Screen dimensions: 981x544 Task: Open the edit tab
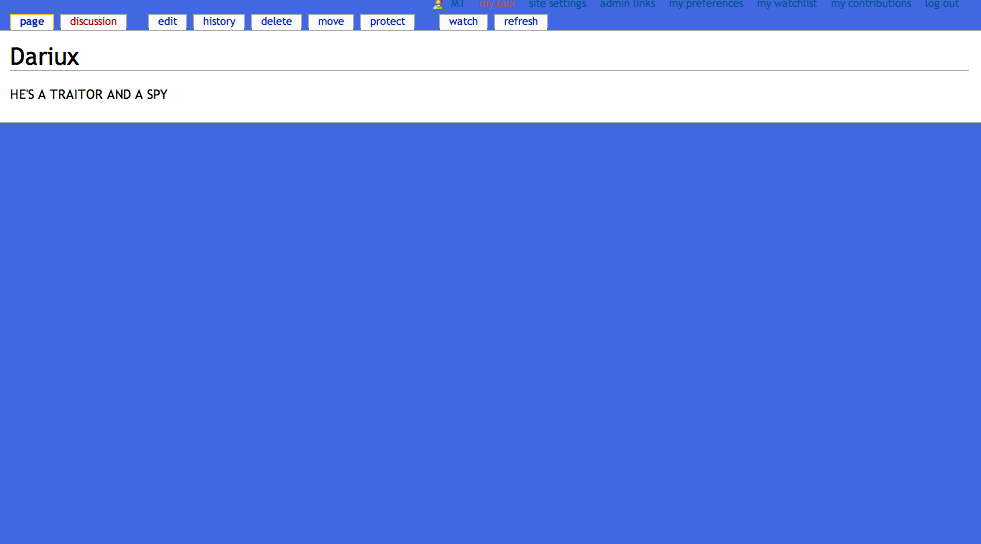tap(167, 22)
